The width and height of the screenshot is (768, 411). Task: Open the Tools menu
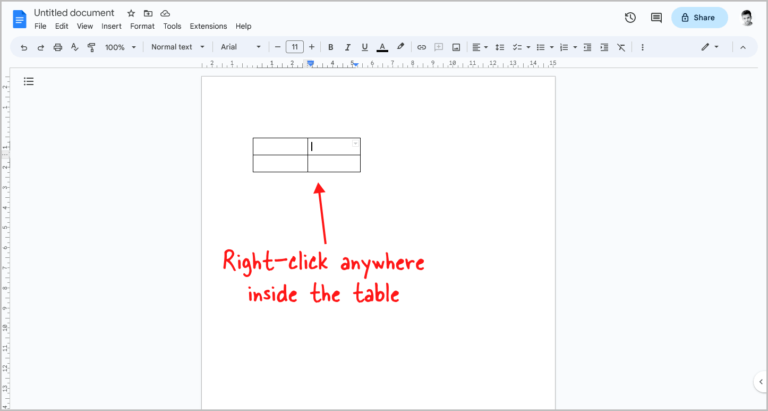point(172,26)
